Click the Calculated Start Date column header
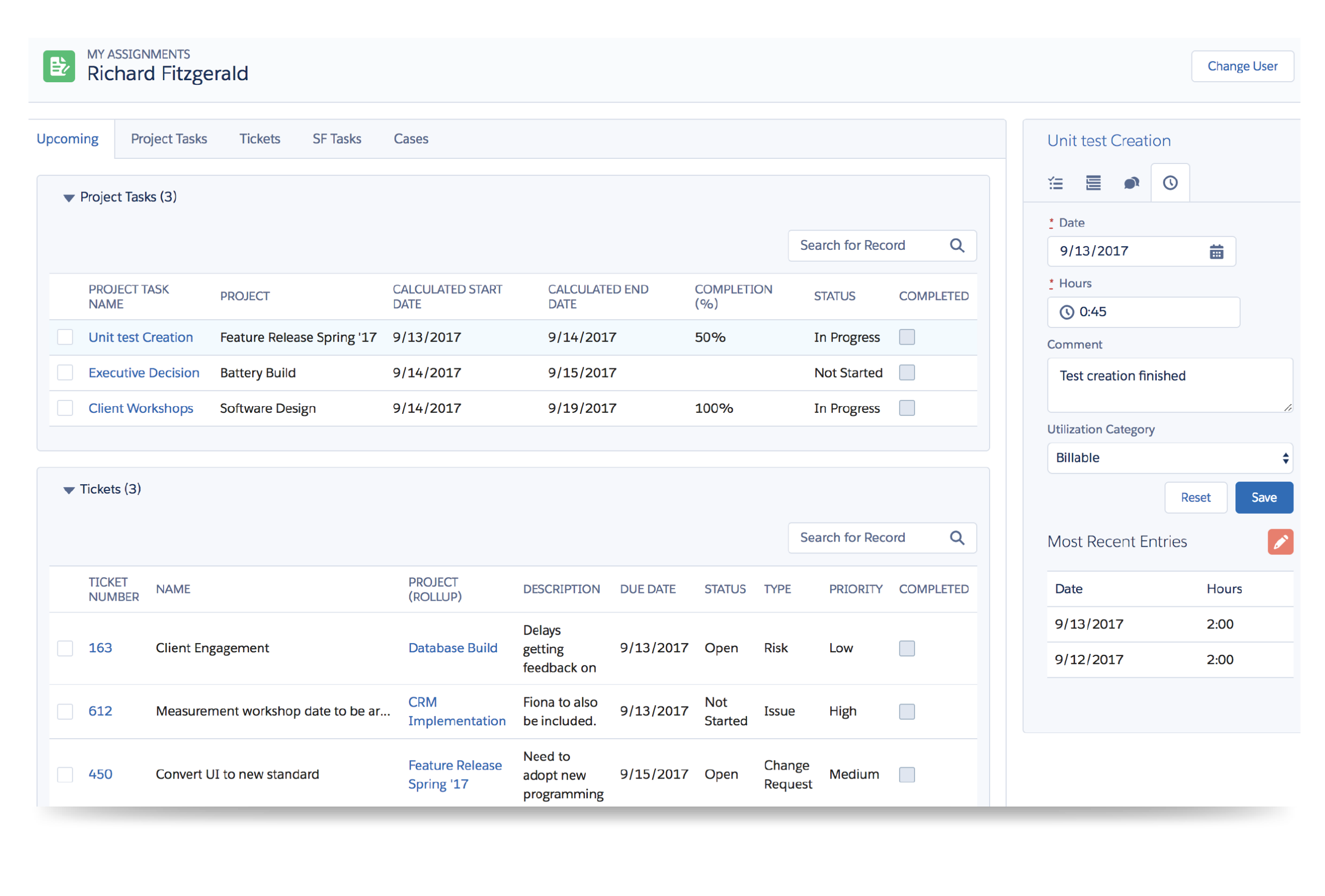Image resolution: width=1325 pixels, height=896 pixels. pos(447,296)
